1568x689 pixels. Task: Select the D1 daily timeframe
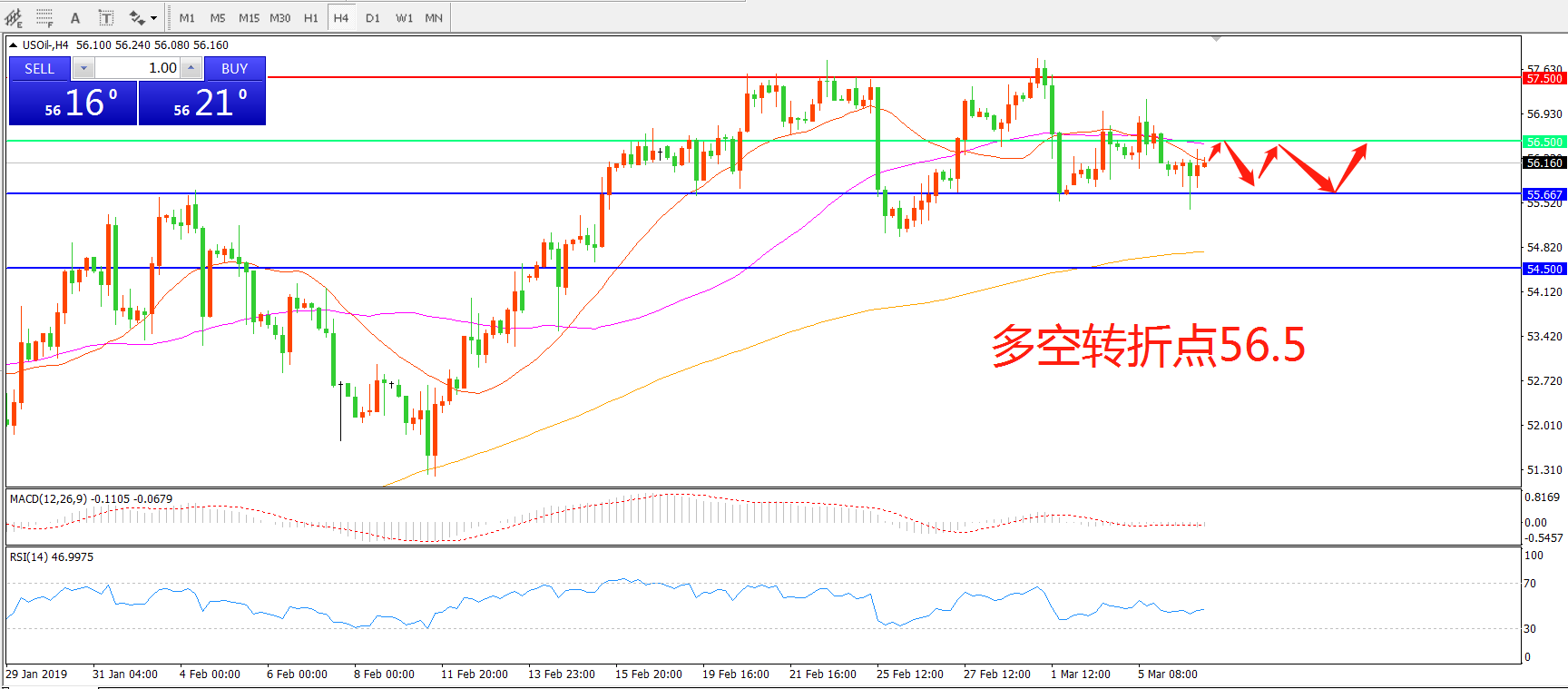(373, 17)
